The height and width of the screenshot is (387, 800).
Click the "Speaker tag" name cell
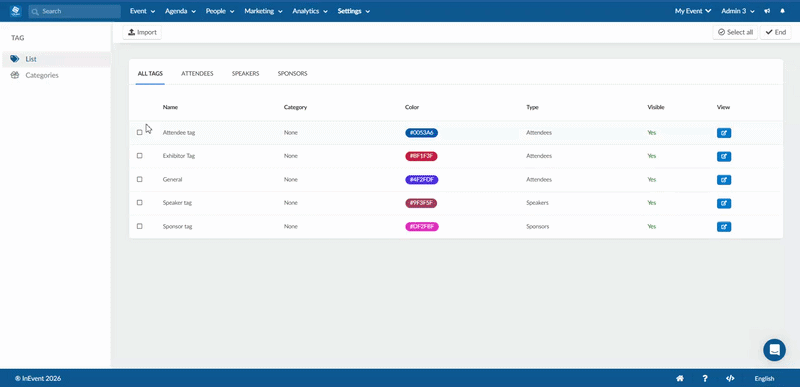click(x=177, y=203)
